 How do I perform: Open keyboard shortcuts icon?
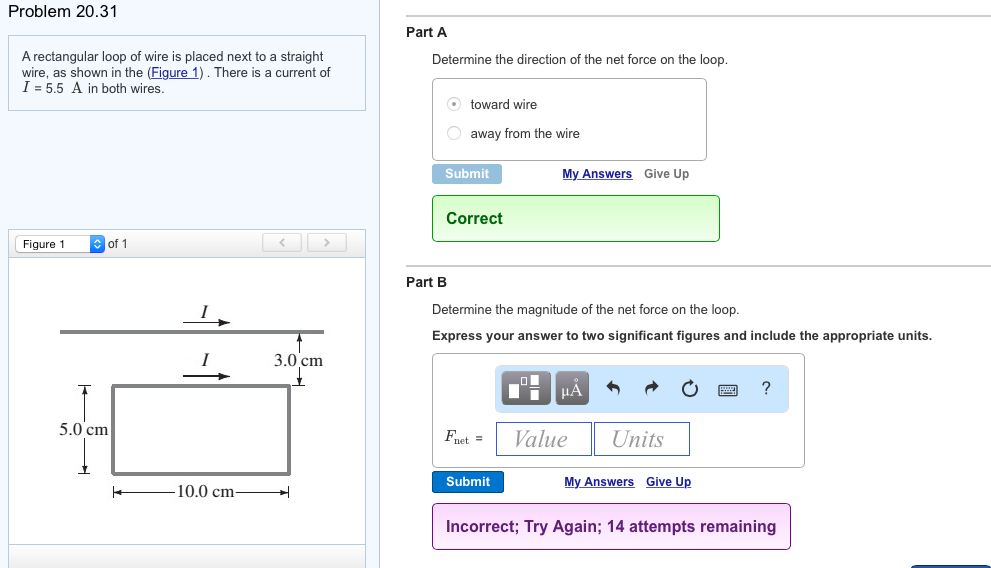point(728,389)
